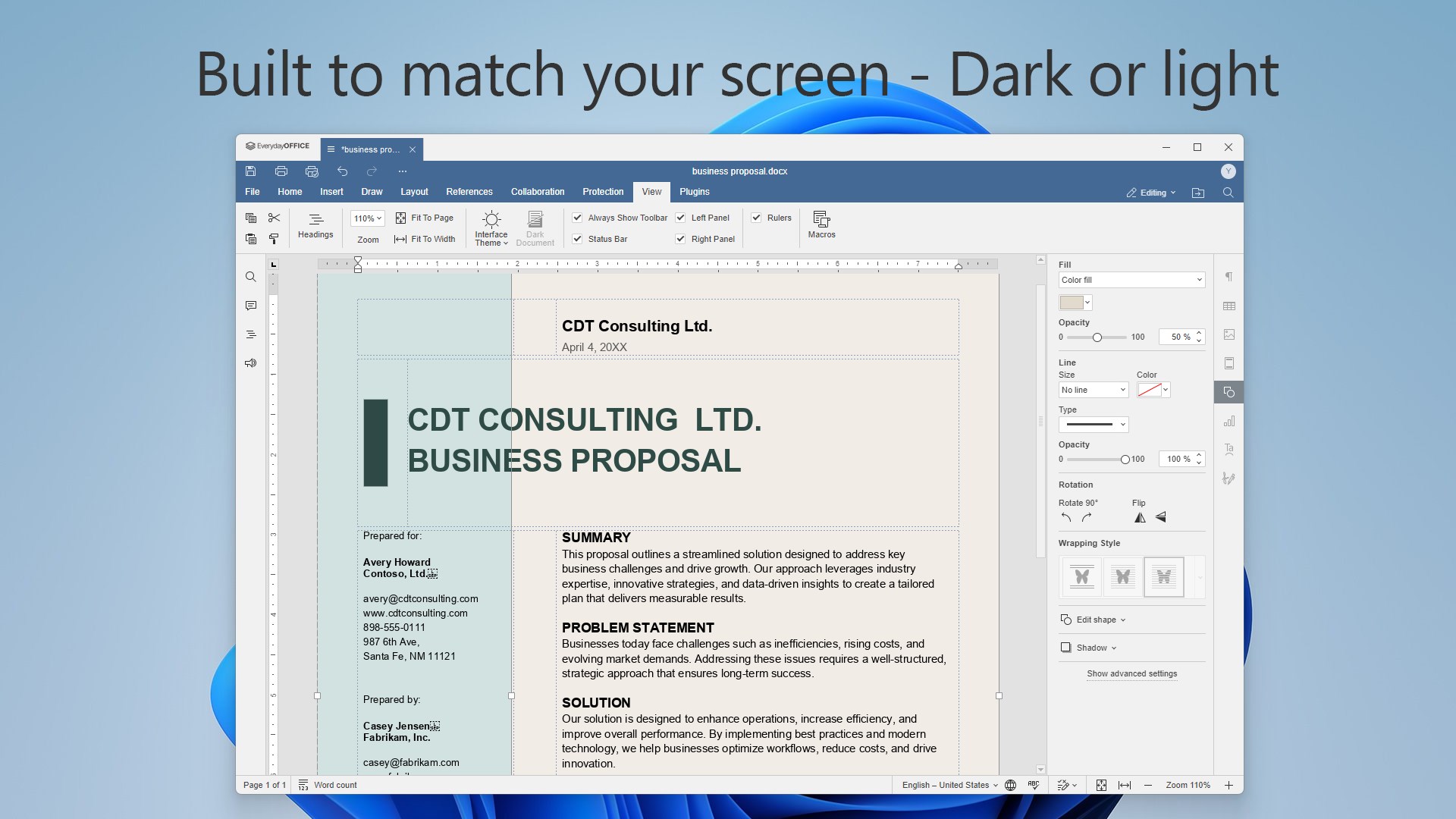Expand the Interface Theme dropdown

click(491, 227)
